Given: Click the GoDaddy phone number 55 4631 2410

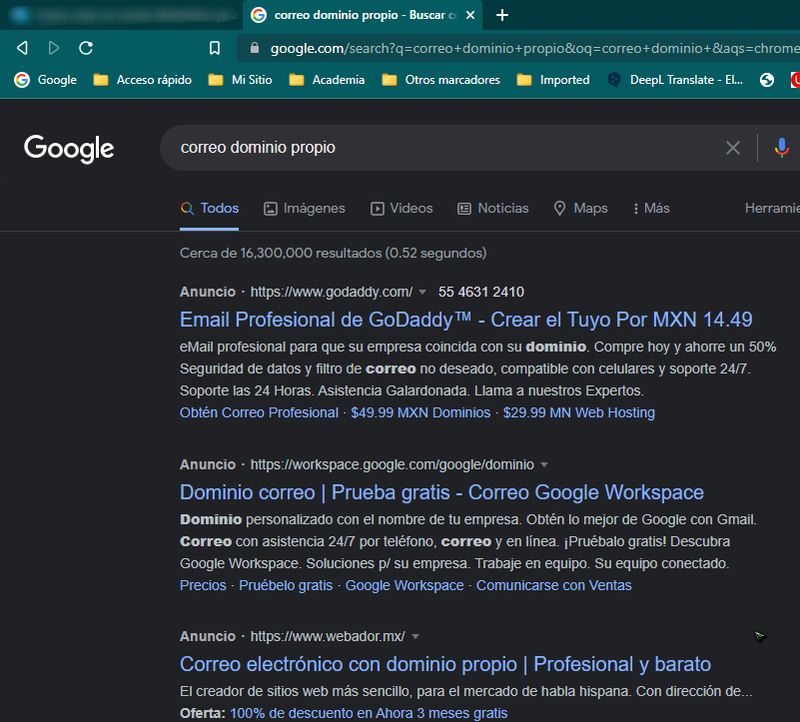Looking at the screenshot, I should coord(481,292).
